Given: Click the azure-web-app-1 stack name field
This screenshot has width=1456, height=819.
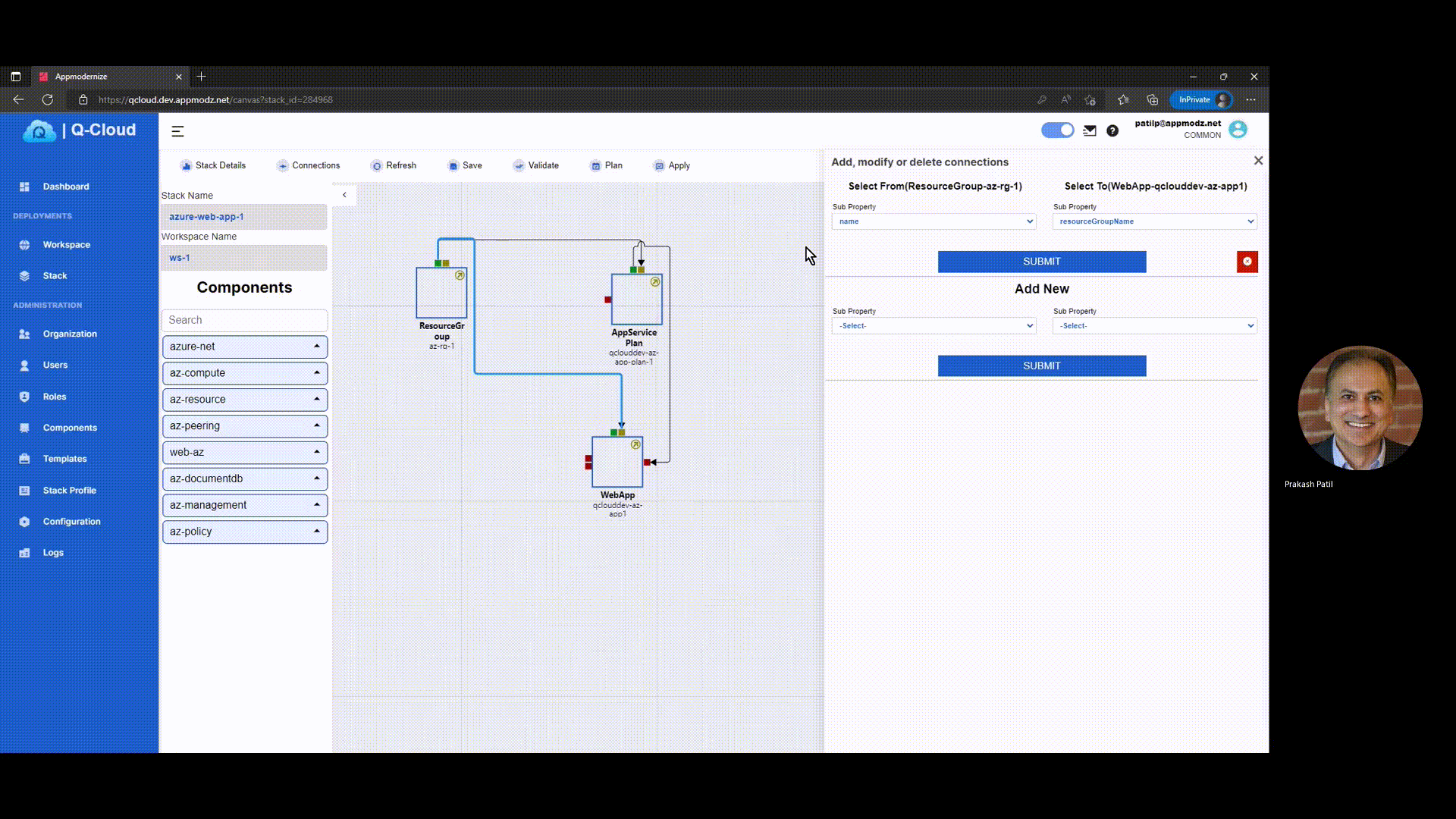Looking at the screenshot, I should [244, 217].
